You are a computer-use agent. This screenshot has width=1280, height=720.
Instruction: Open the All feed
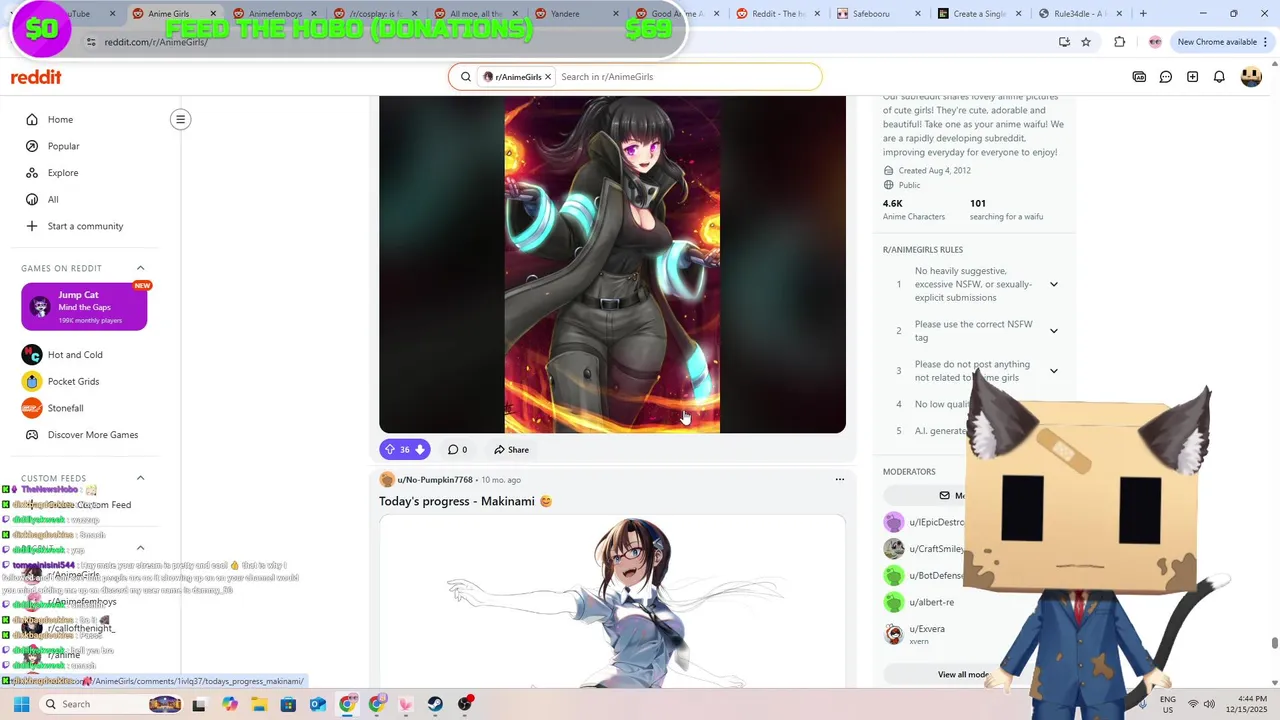[x=53, y=199]
